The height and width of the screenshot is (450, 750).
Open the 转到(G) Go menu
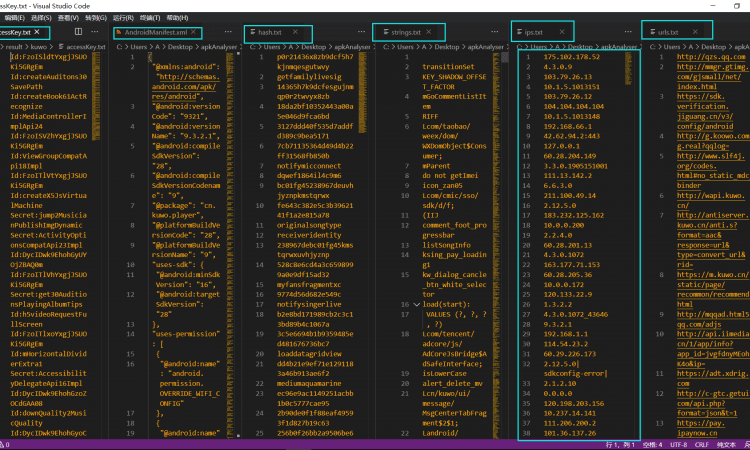(96, 18)
